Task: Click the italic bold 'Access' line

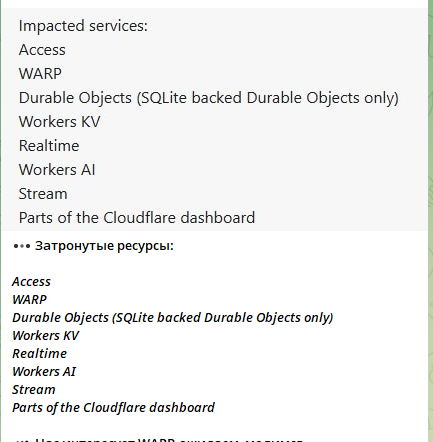Action: [31, 282]
